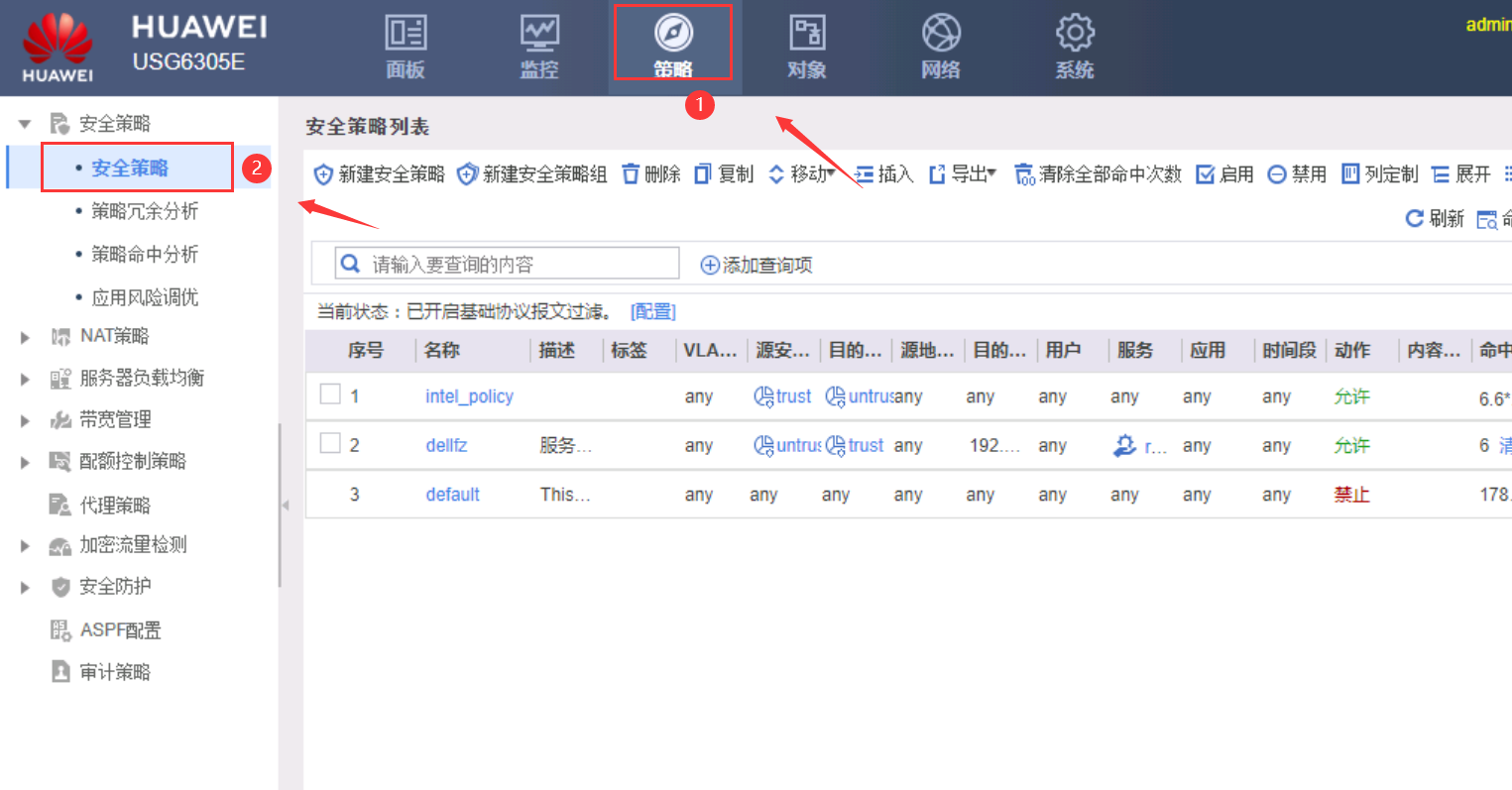Open the 对象 objects icon

[806, 34]
